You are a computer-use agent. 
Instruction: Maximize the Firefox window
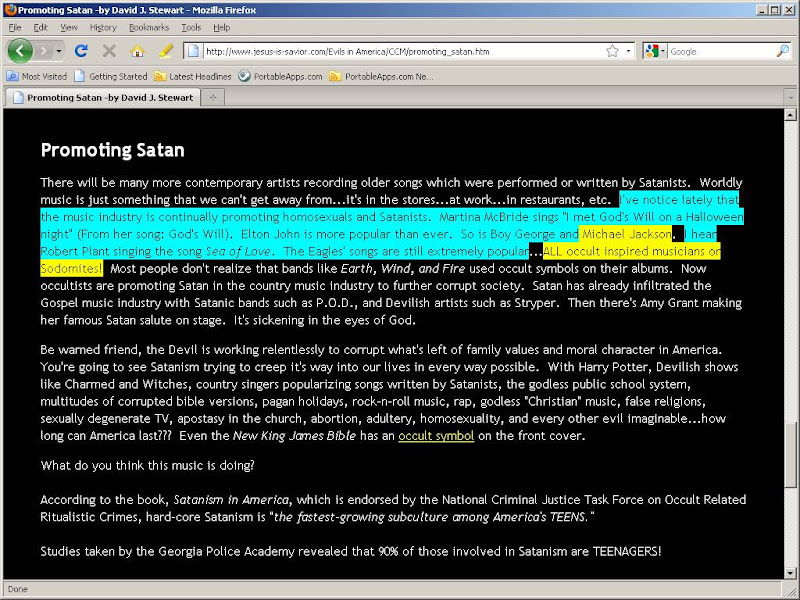tap(774, 10)
